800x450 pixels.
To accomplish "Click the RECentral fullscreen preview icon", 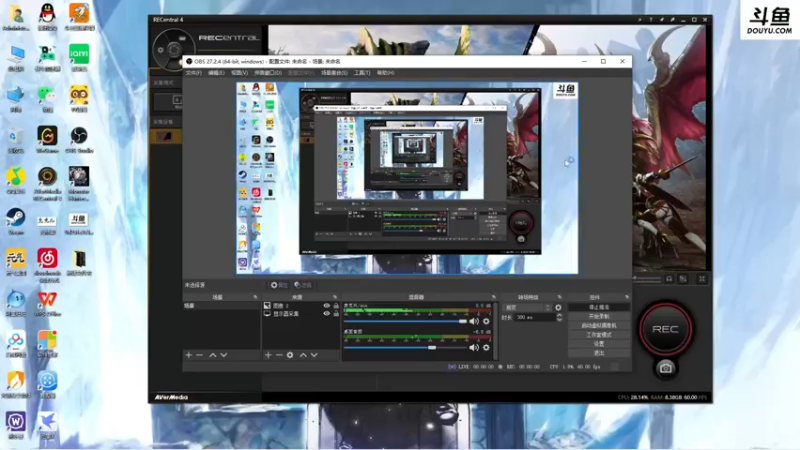I will click(x=702, y=279).
